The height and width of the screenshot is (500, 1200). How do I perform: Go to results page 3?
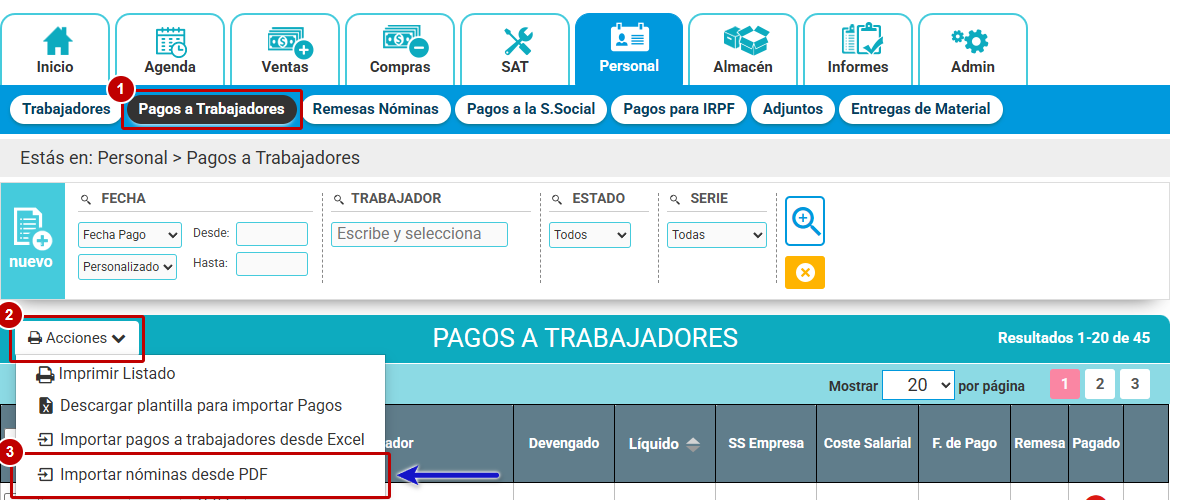[1134, 384]
